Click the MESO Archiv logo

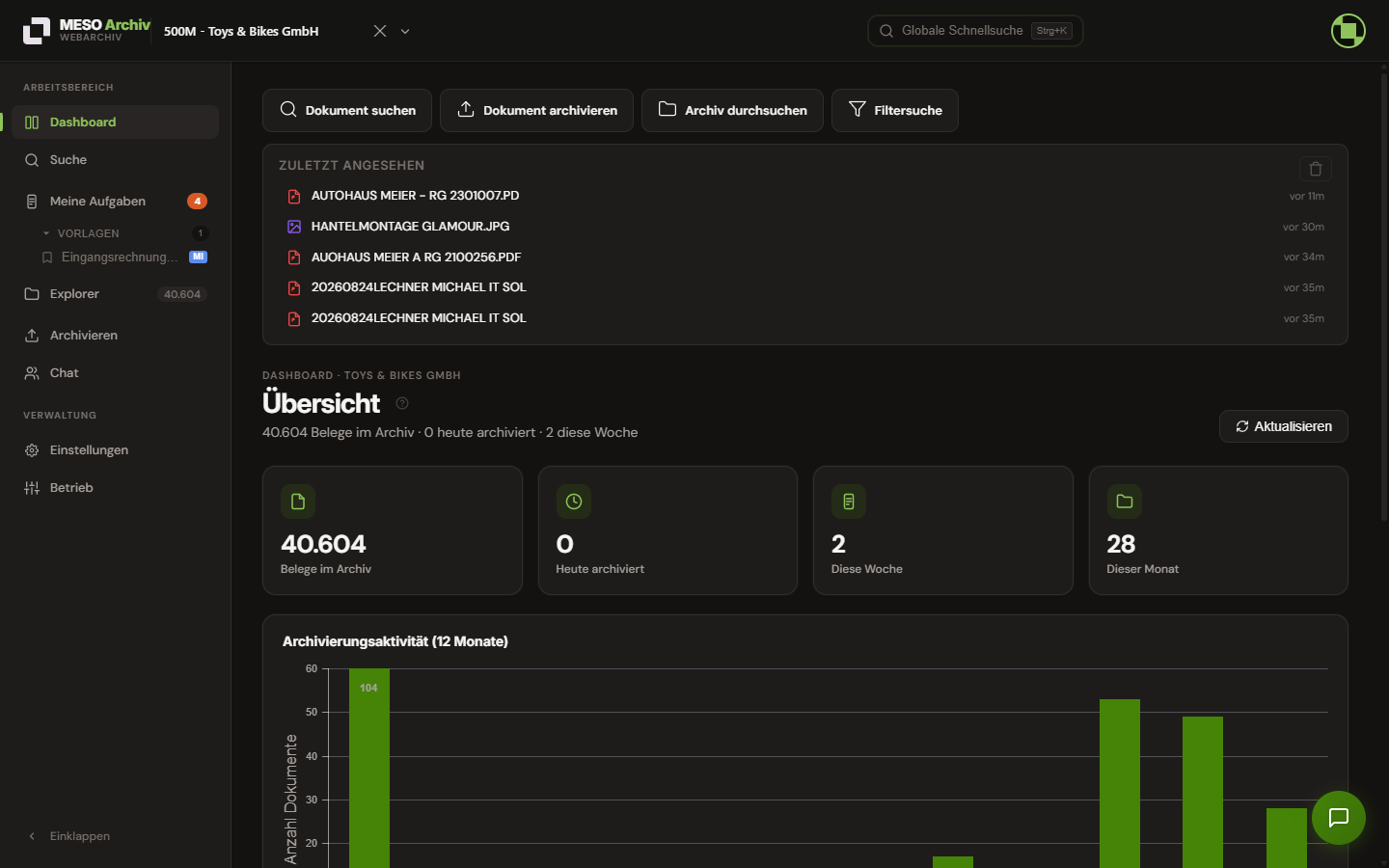point(86,30)
